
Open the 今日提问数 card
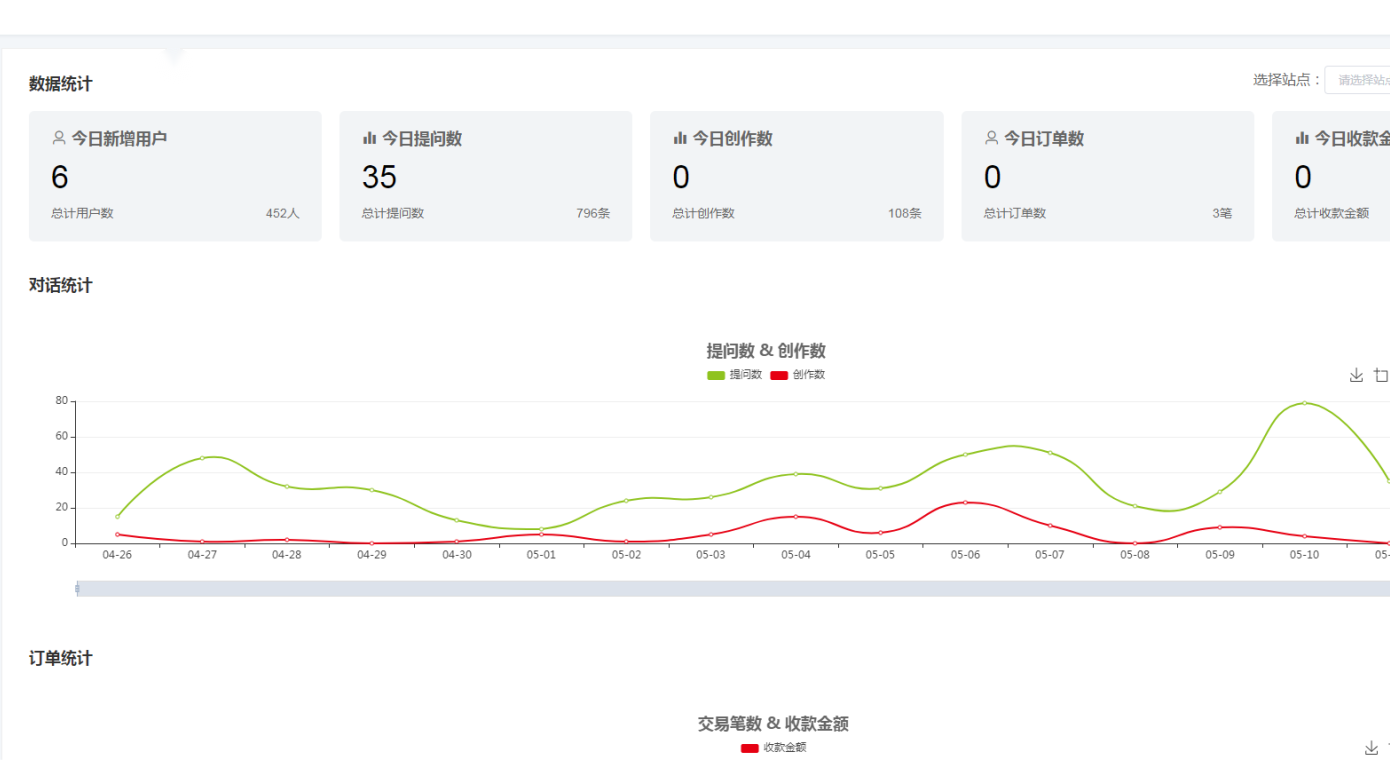click(x=485, y=176)
